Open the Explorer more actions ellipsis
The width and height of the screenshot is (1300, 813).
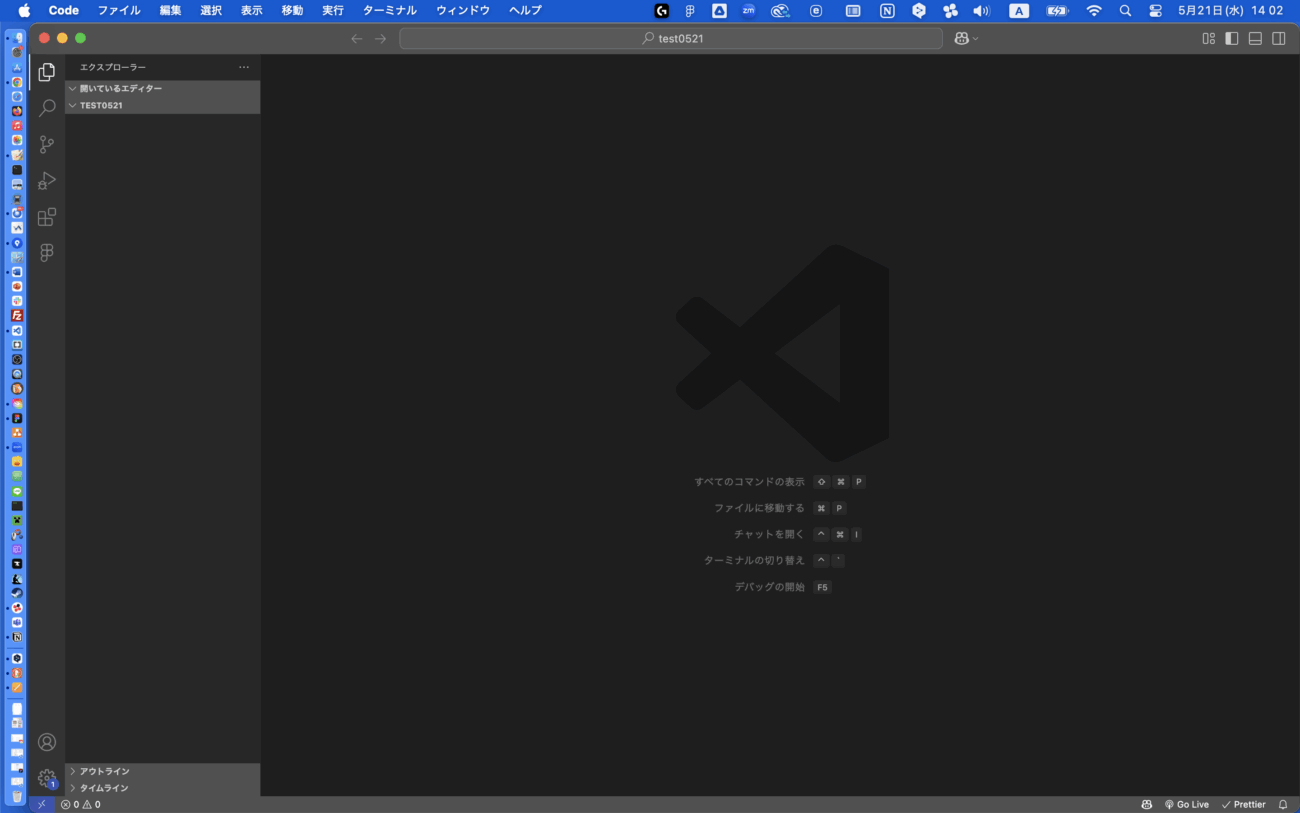[244, 67]
